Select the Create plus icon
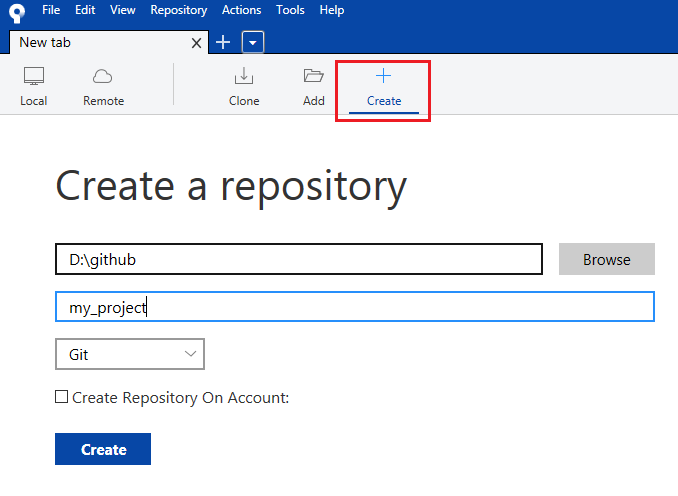Screen dimensions: 678x496 pos(384,77)
